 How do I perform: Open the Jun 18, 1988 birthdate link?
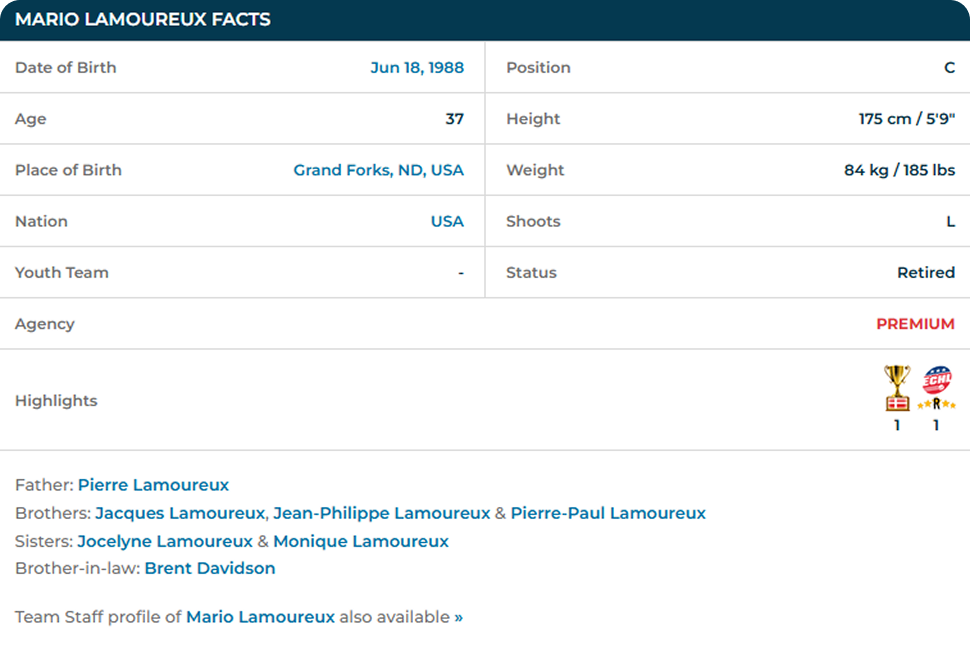pos(417,68)
